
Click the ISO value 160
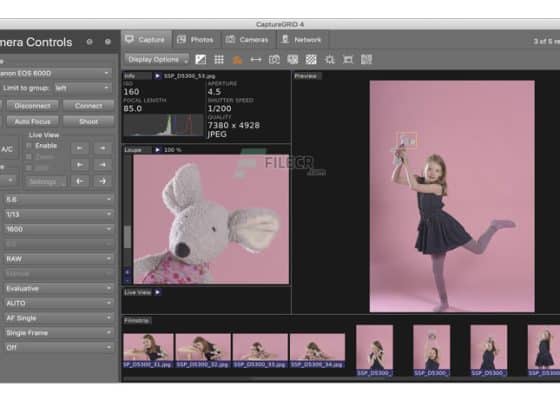(131, 92)
